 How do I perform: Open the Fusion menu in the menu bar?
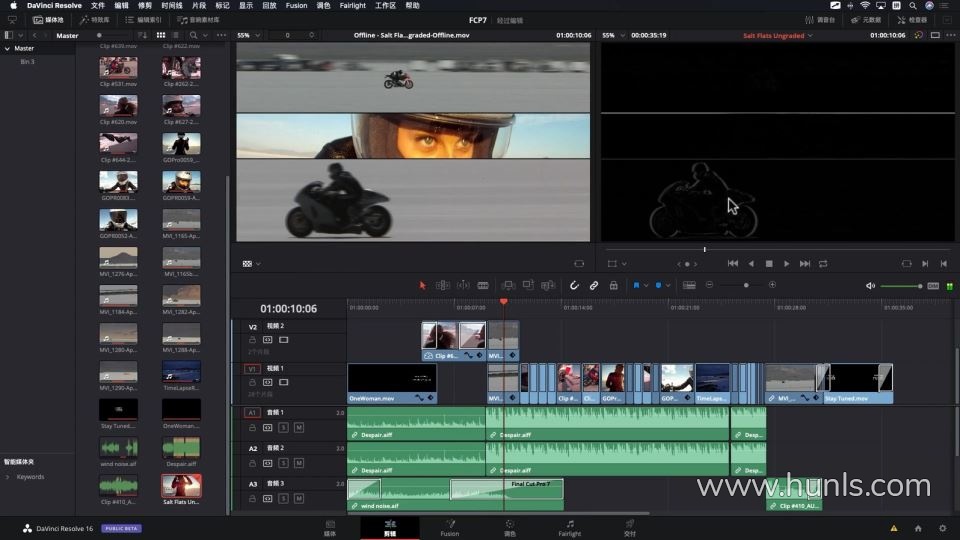point(296,5)
